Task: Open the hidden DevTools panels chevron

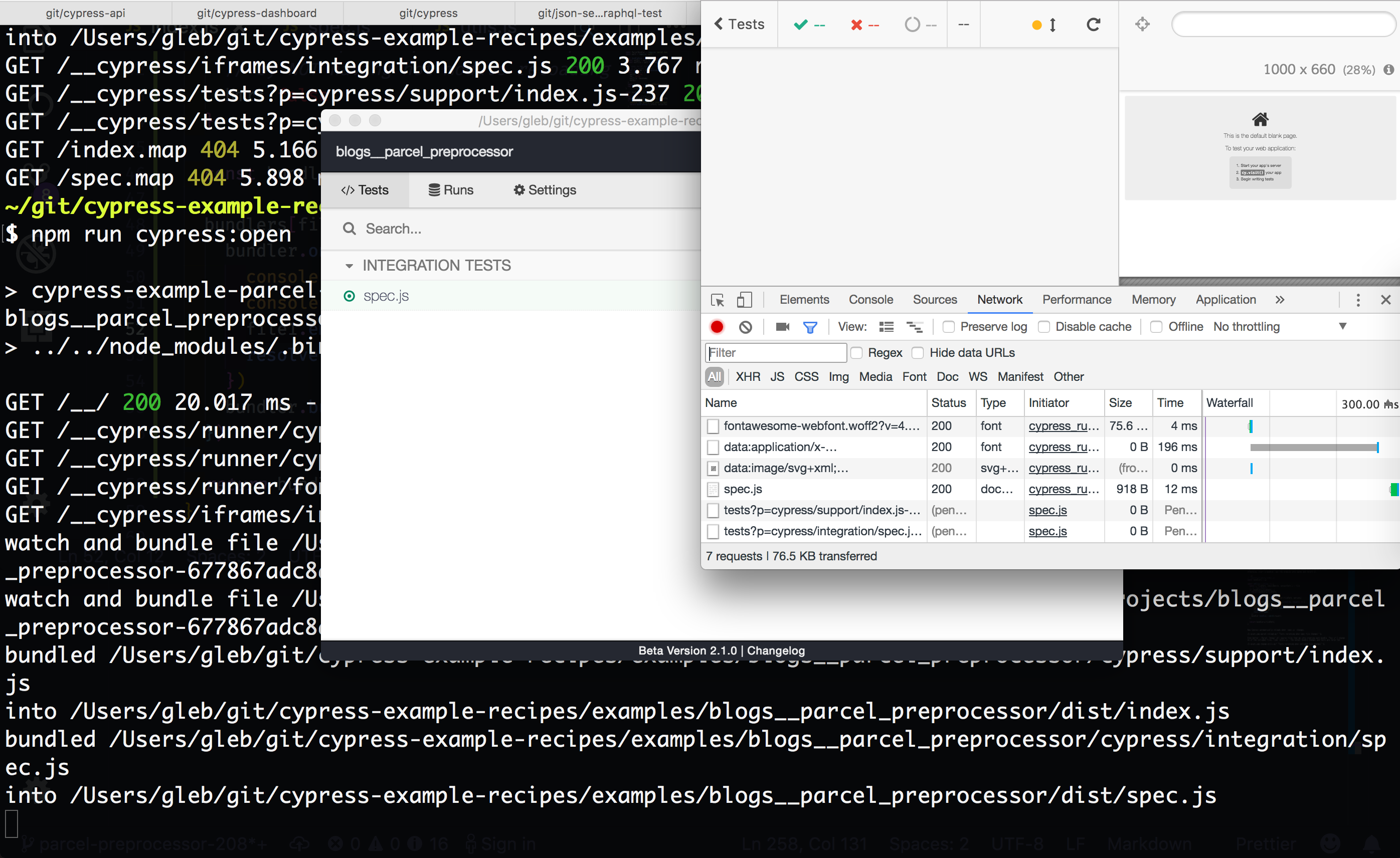Action: (1280, 300)
